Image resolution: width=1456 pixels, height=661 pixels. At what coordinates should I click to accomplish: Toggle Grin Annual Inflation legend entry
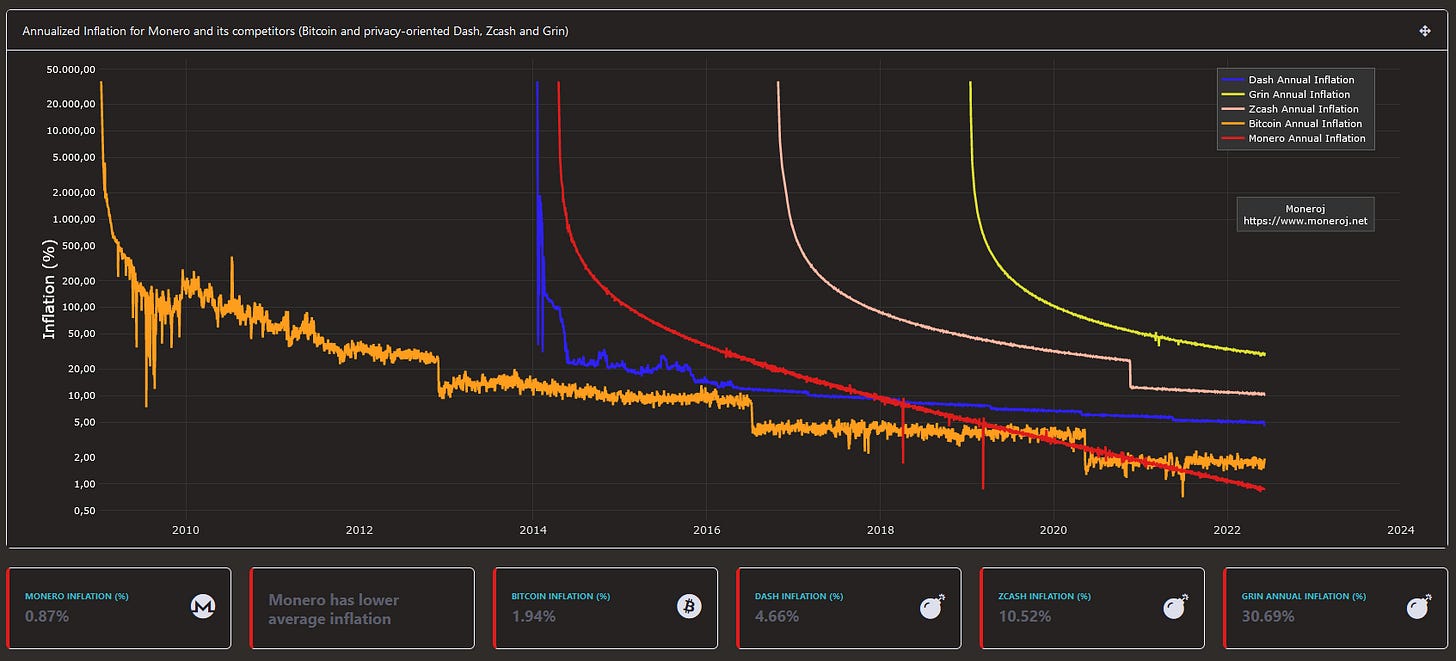1295,94
